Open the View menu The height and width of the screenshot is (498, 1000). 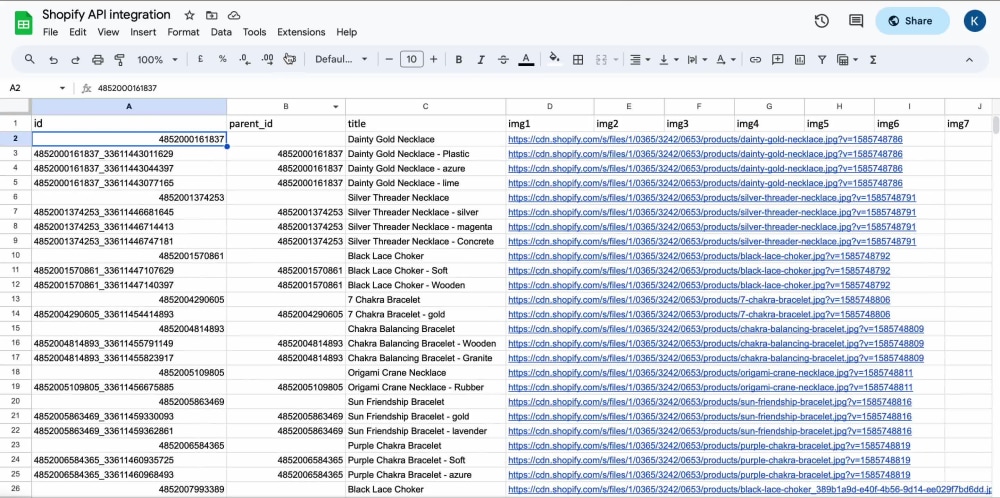tap(108, 32)
